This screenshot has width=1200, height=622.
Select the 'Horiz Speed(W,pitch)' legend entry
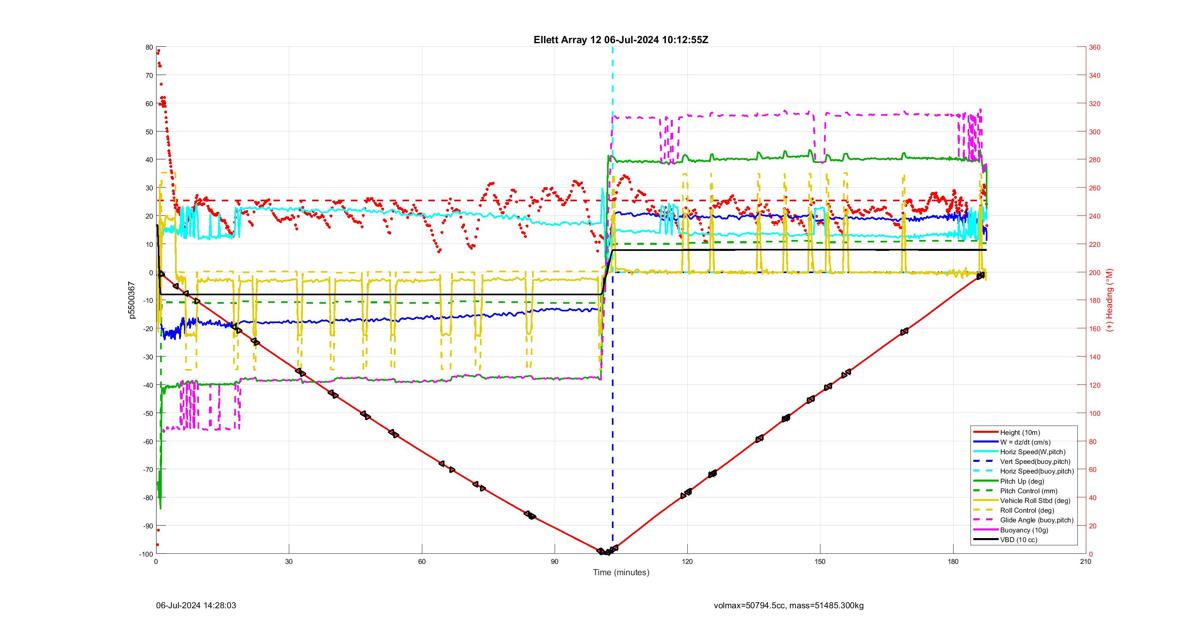pyautogui.click(x=1033, y=452)
